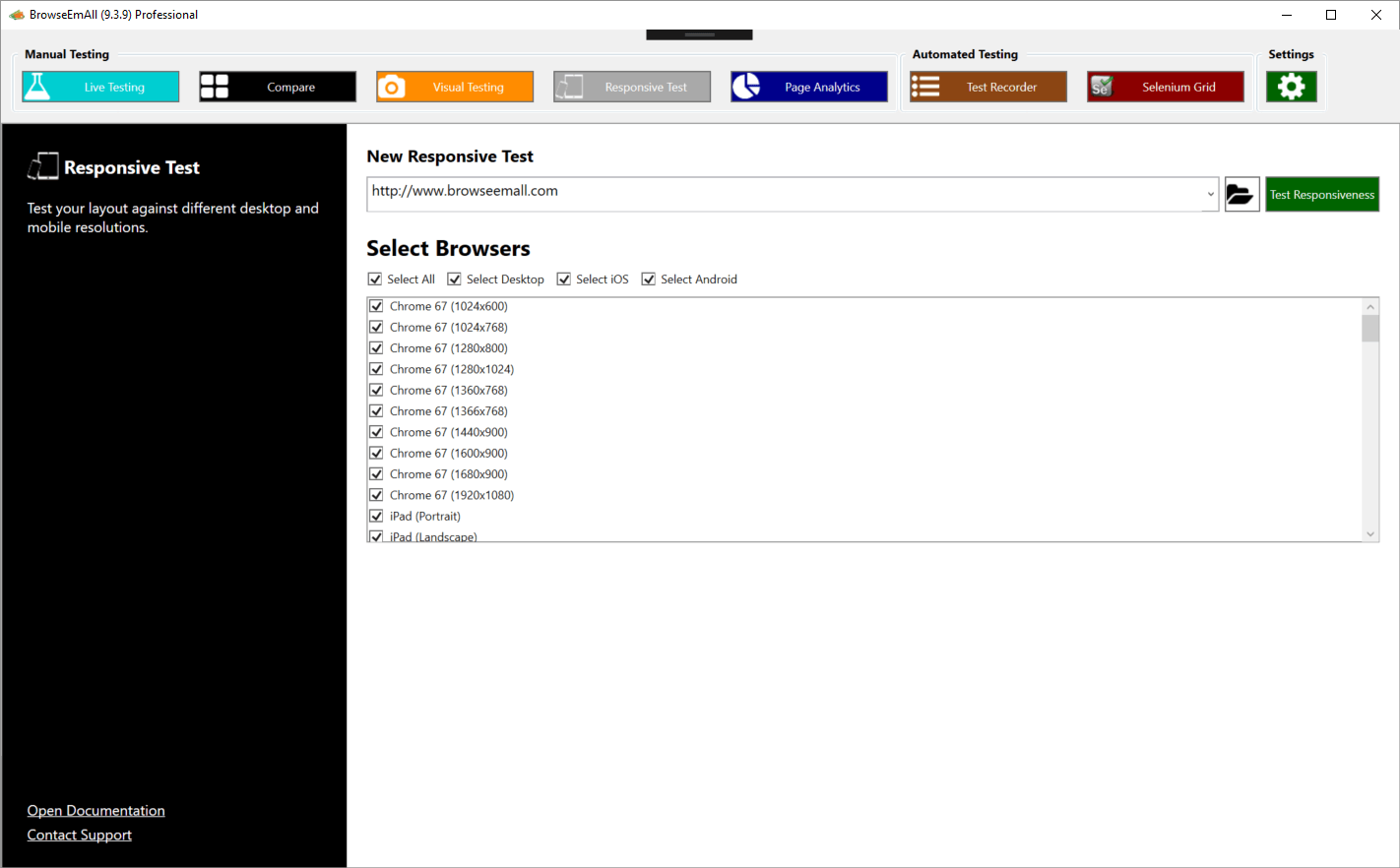Toggle the Select Android checkbox

[649, 279]
